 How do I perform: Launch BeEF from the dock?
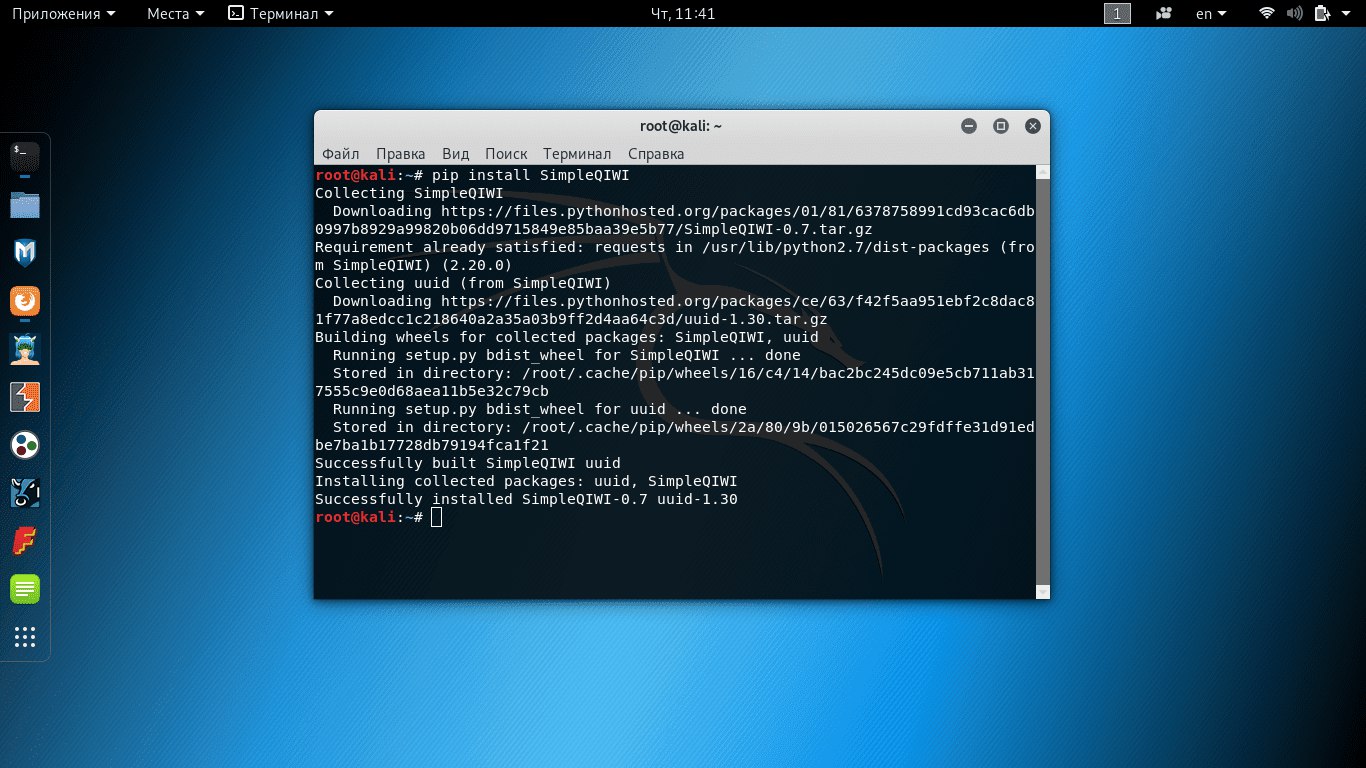(x=25, y=492)
